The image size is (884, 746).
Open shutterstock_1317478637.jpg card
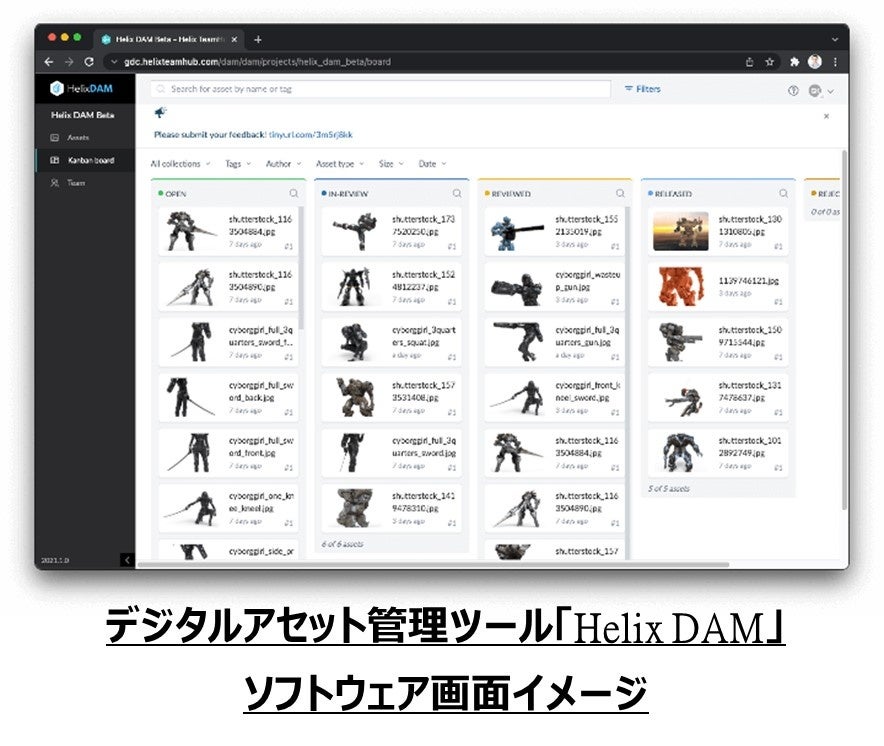[718, 398]
